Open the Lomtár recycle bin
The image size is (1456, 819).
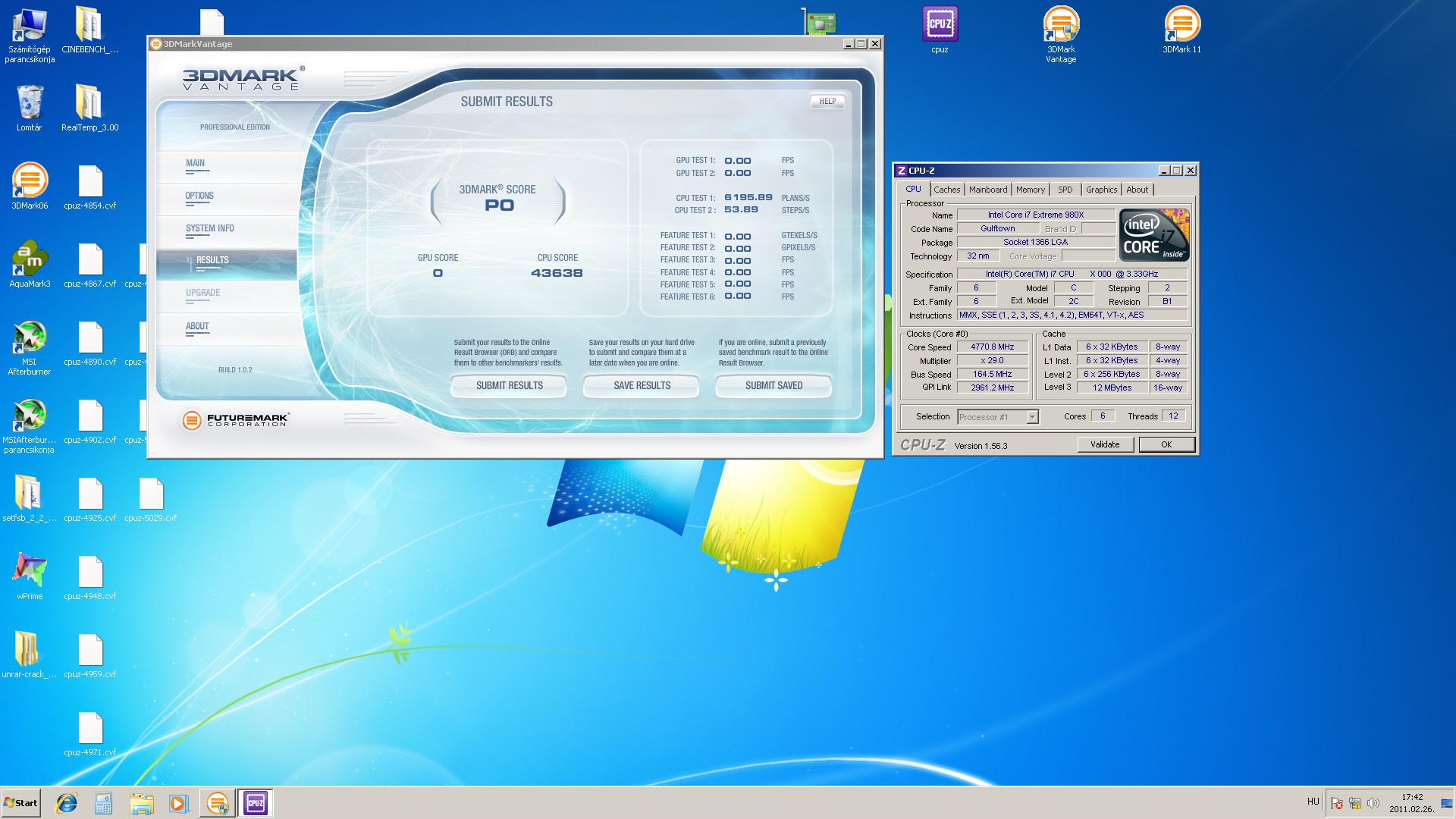(x=30, y=108)
